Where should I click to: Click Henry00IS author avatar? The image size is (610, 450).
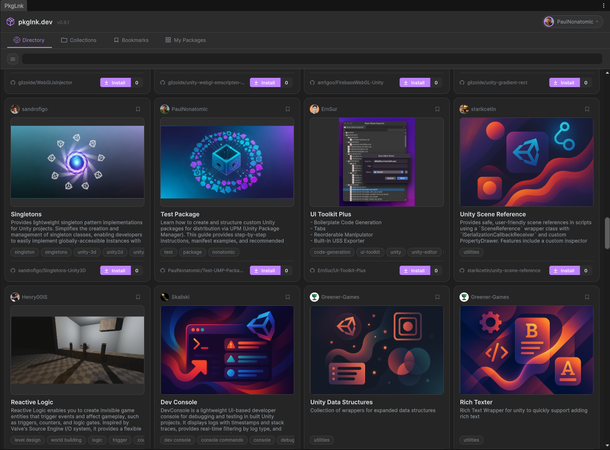15,297
